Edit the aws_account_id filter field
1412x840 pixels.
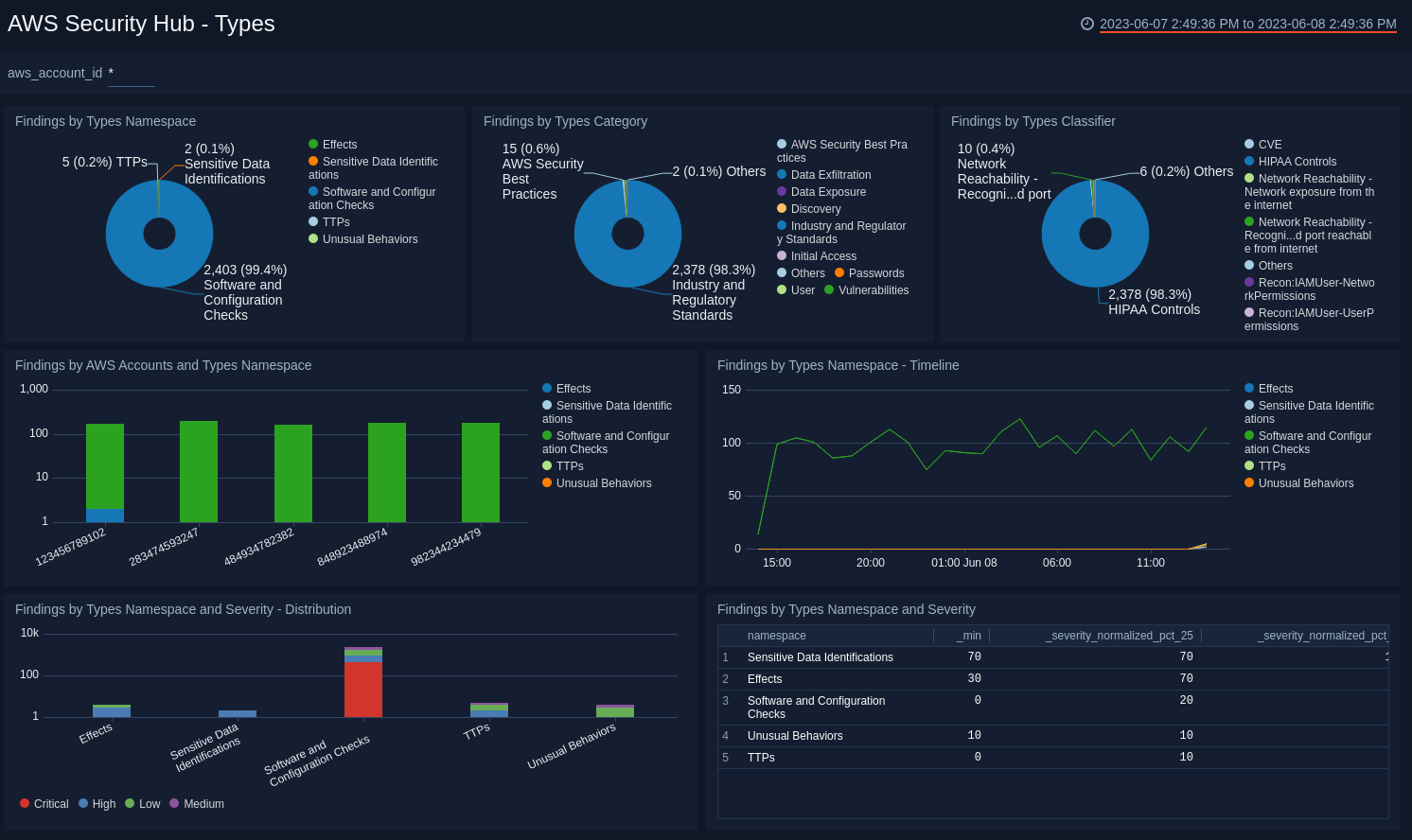tap(132, 73)
